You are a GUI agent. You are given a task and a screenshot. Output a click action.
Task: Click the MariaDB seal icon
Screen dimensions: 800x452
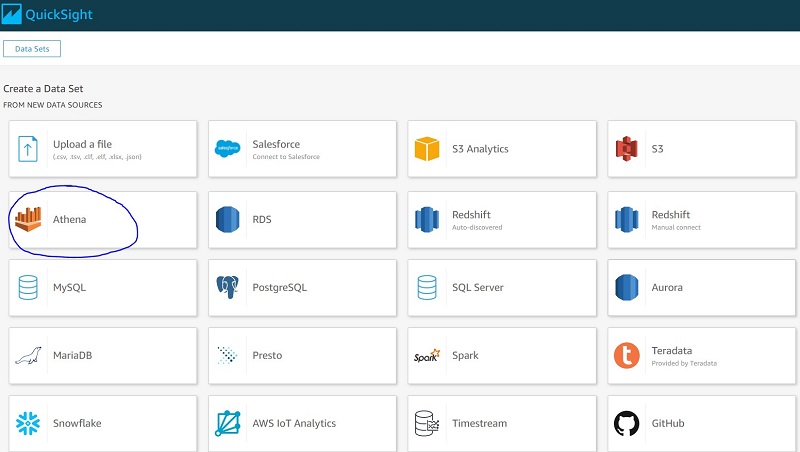point(28,356)
